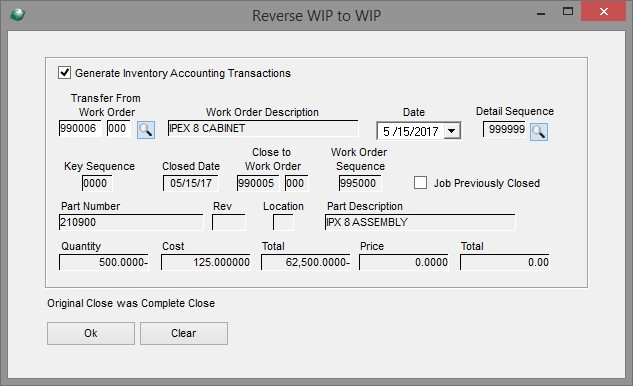Image resolution: width=633 pixels, height=386 pixels.
Task: Select the Price 0.0000 field
Action: pos(404,262)
